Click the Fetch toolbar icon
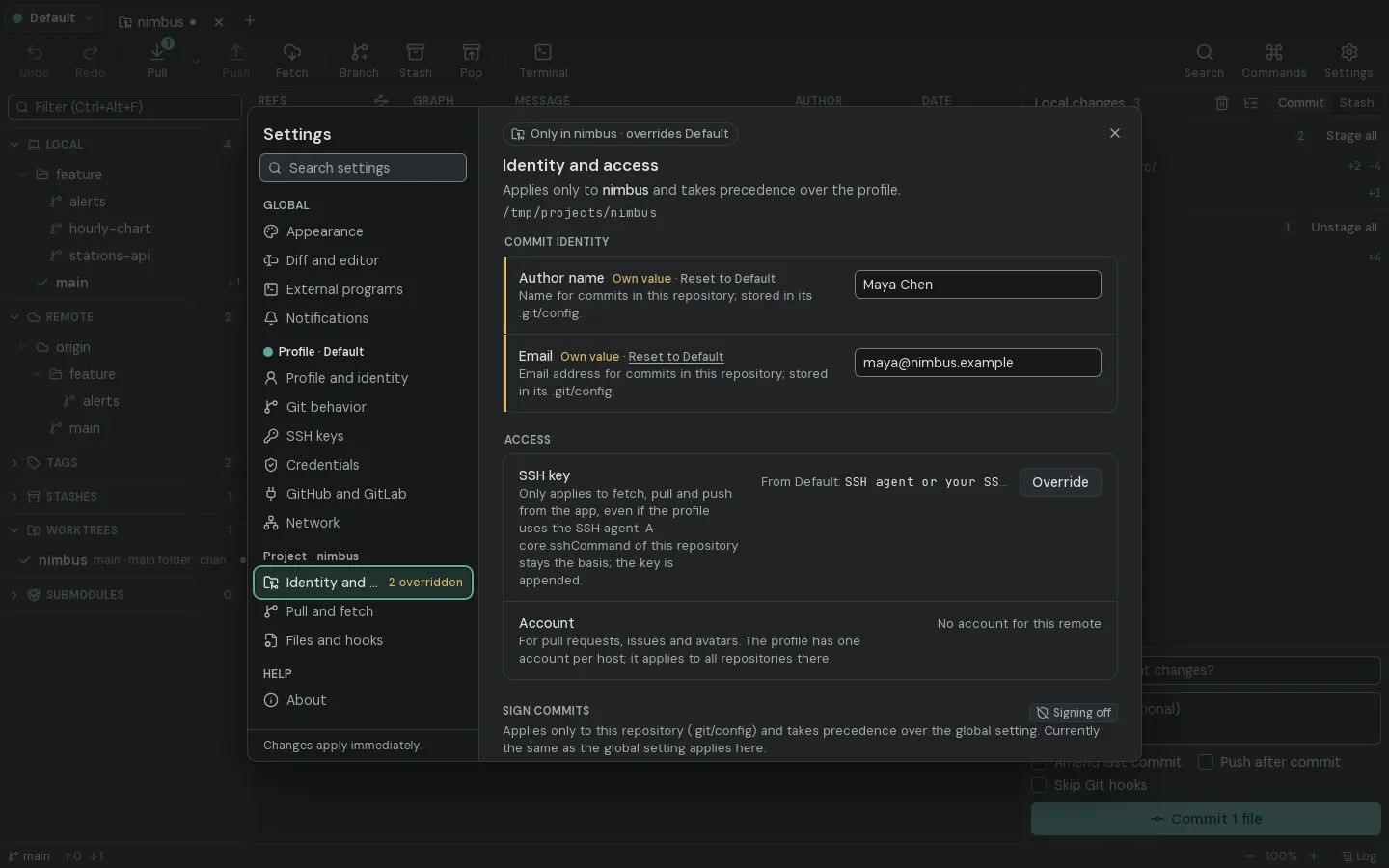1389x868 pixels. point(291,61)
